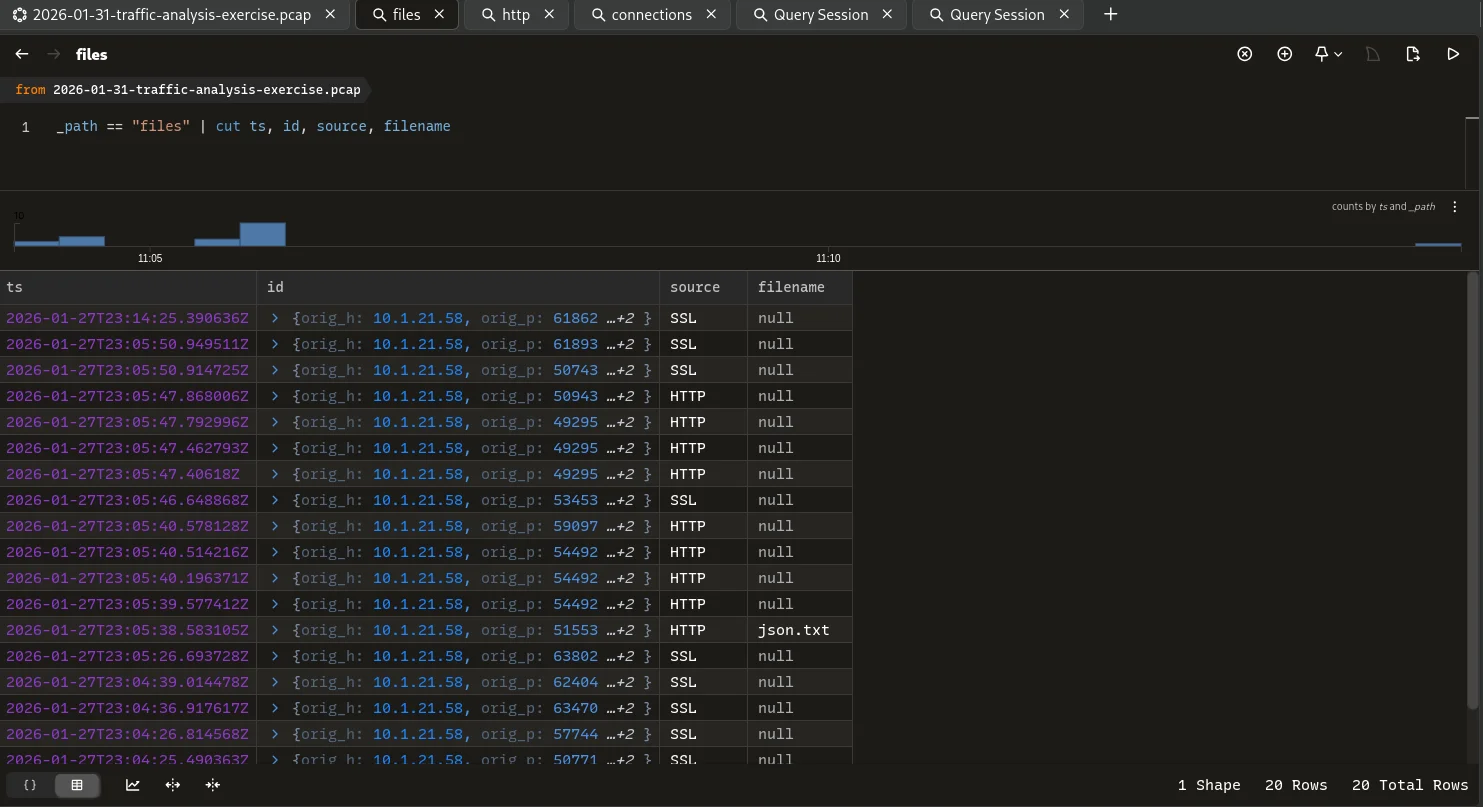The height and width of the screenshot is (807, 1483).
Task: Click the pin icon in the toolbar
Action: pyautogui.click(x=1322, y=54)
